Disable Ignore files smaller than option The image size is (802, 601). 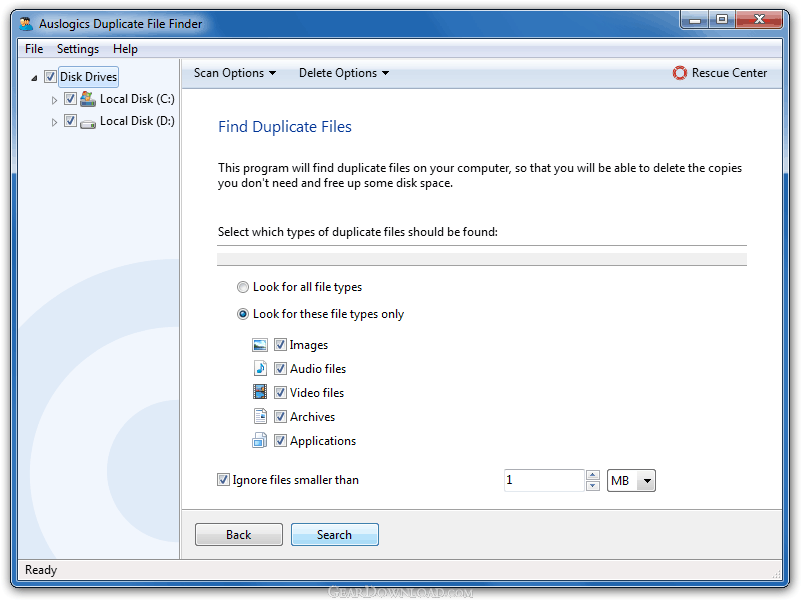223,480
